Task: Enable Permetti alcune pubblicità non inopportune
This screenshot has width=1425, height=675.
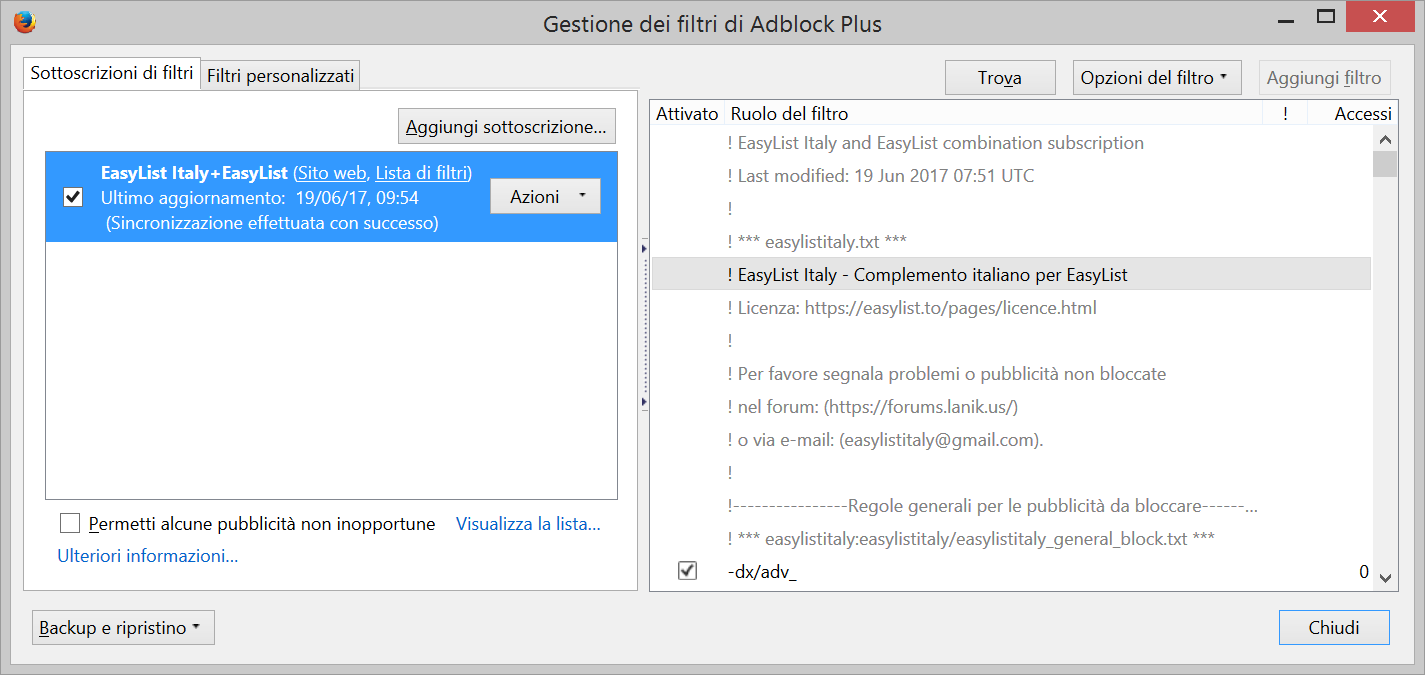Action: pos(70,523)
